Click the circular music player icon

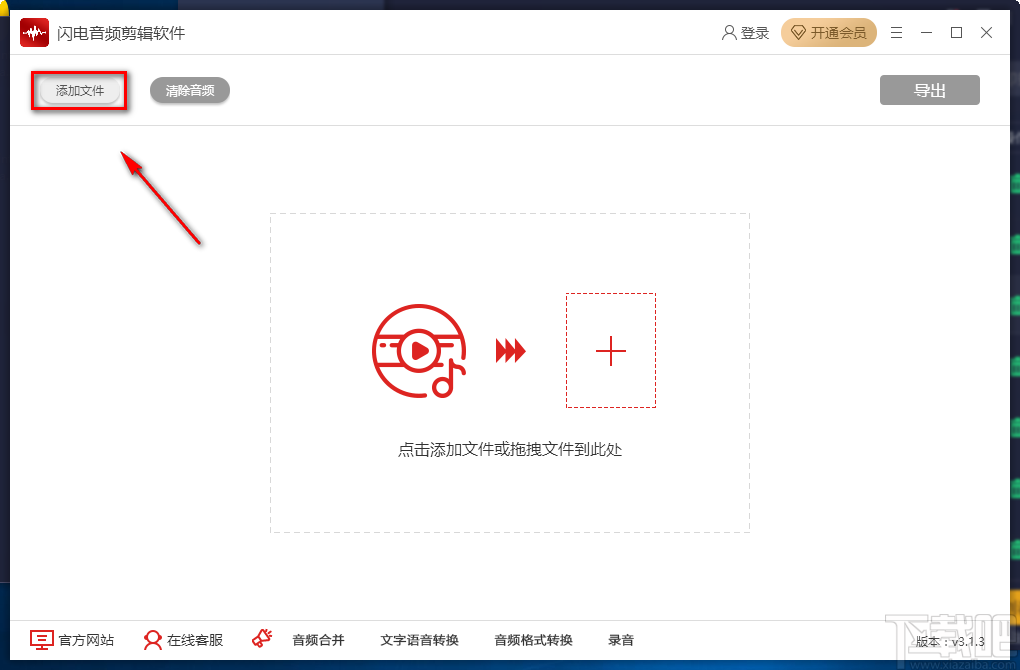[x=418, y=351]
